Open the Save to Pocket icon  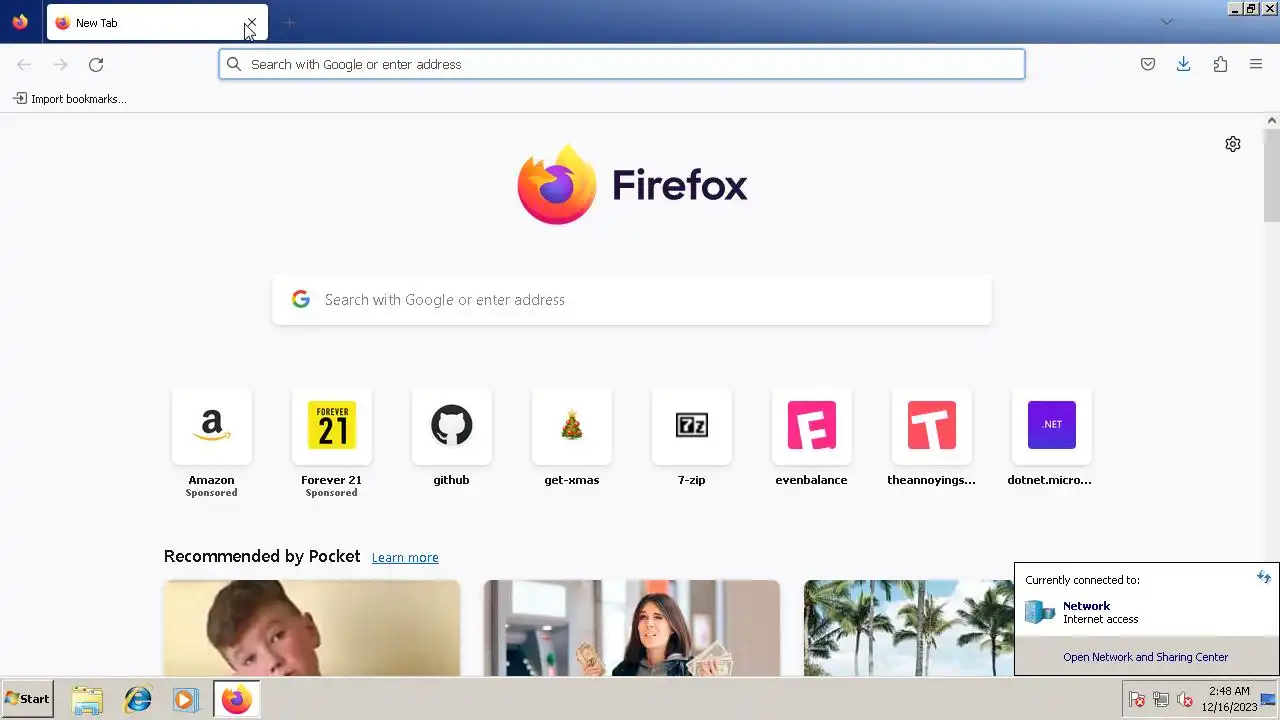[1148, 64]
